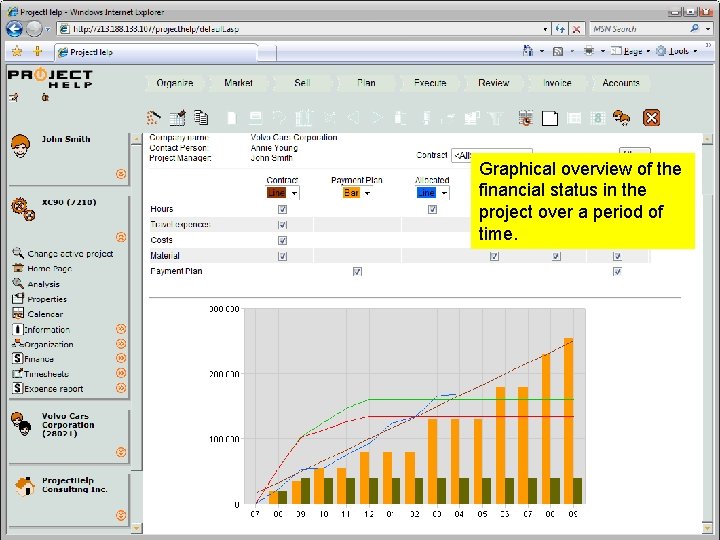Screen dimensions: 720x540
Task: Go to the project Home Page
Action: [49, 269]
